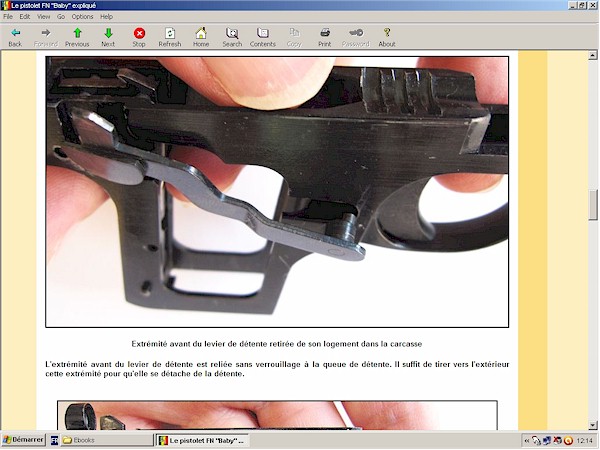Click the 12:14 system clock
Screen dimensions: 600x450
pyautogui.click(x=584, y=441)
